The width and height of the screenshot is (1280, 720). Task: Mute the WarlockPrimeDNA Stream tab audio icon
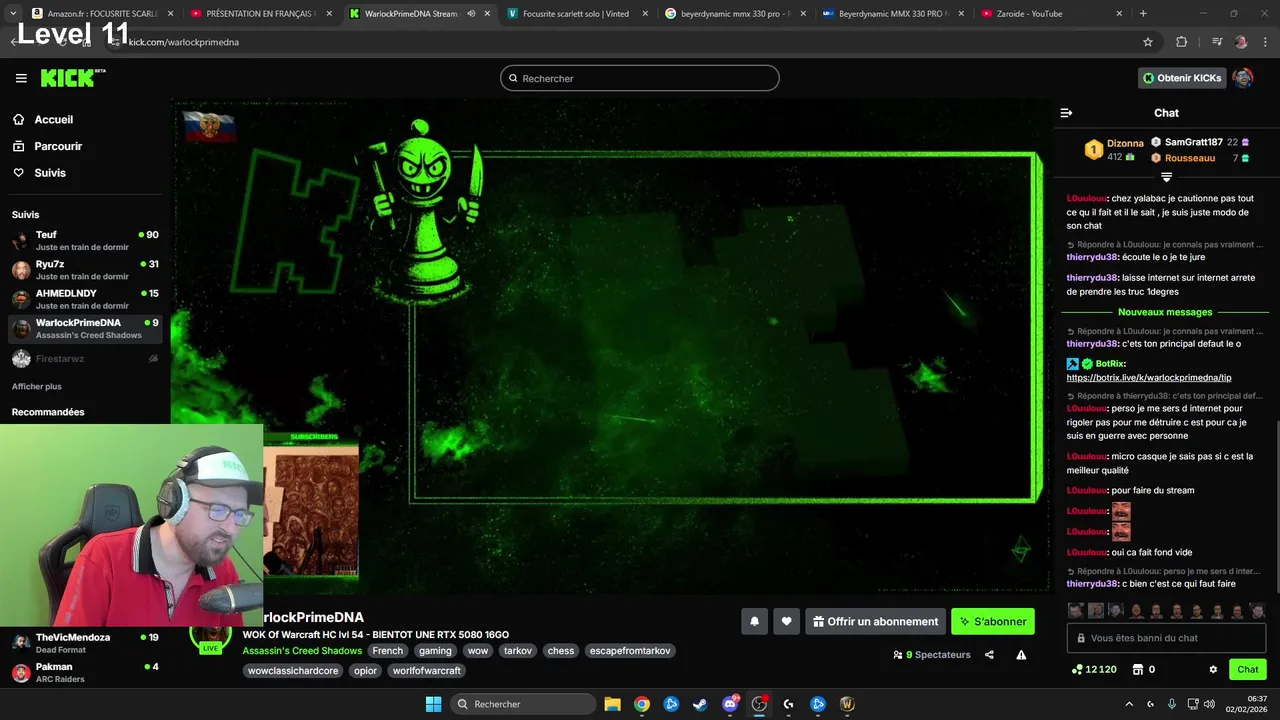[x=471, y=14]
